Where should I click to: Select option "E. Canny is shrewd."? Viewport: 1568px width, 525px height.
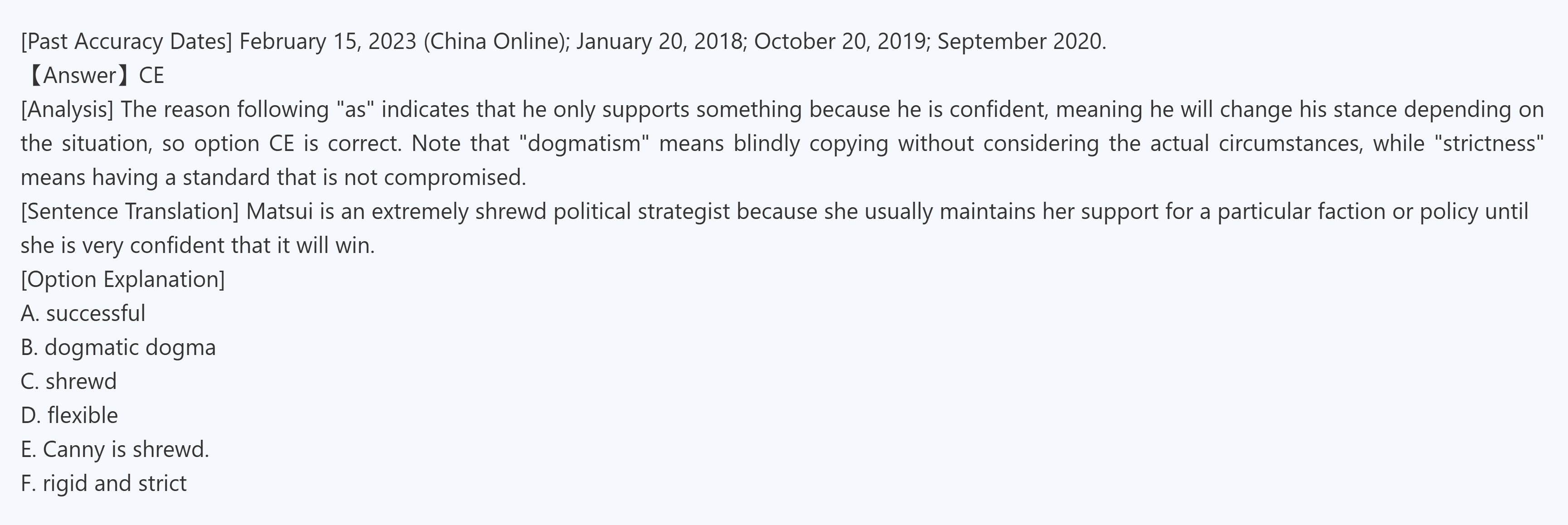coord(114,449)
